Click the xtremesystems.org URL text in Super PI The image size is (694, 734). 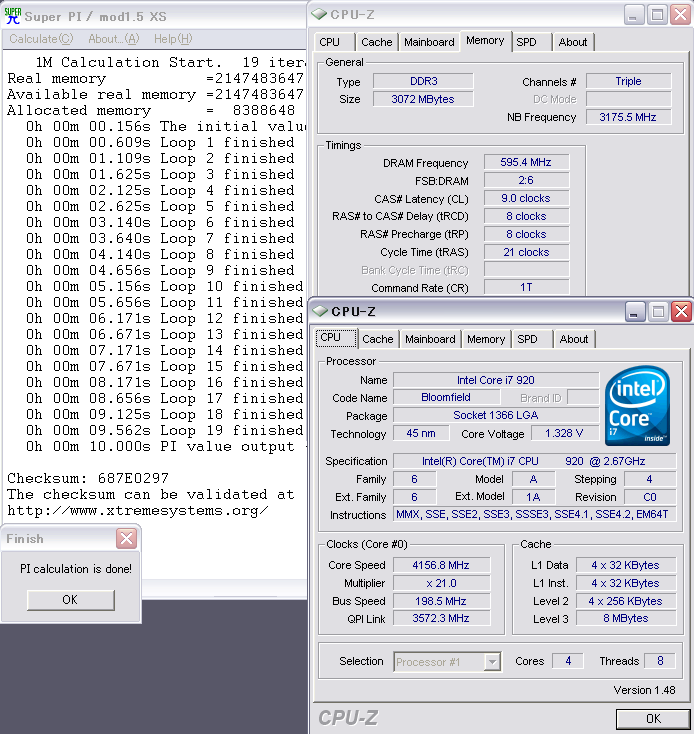(138, 511)
